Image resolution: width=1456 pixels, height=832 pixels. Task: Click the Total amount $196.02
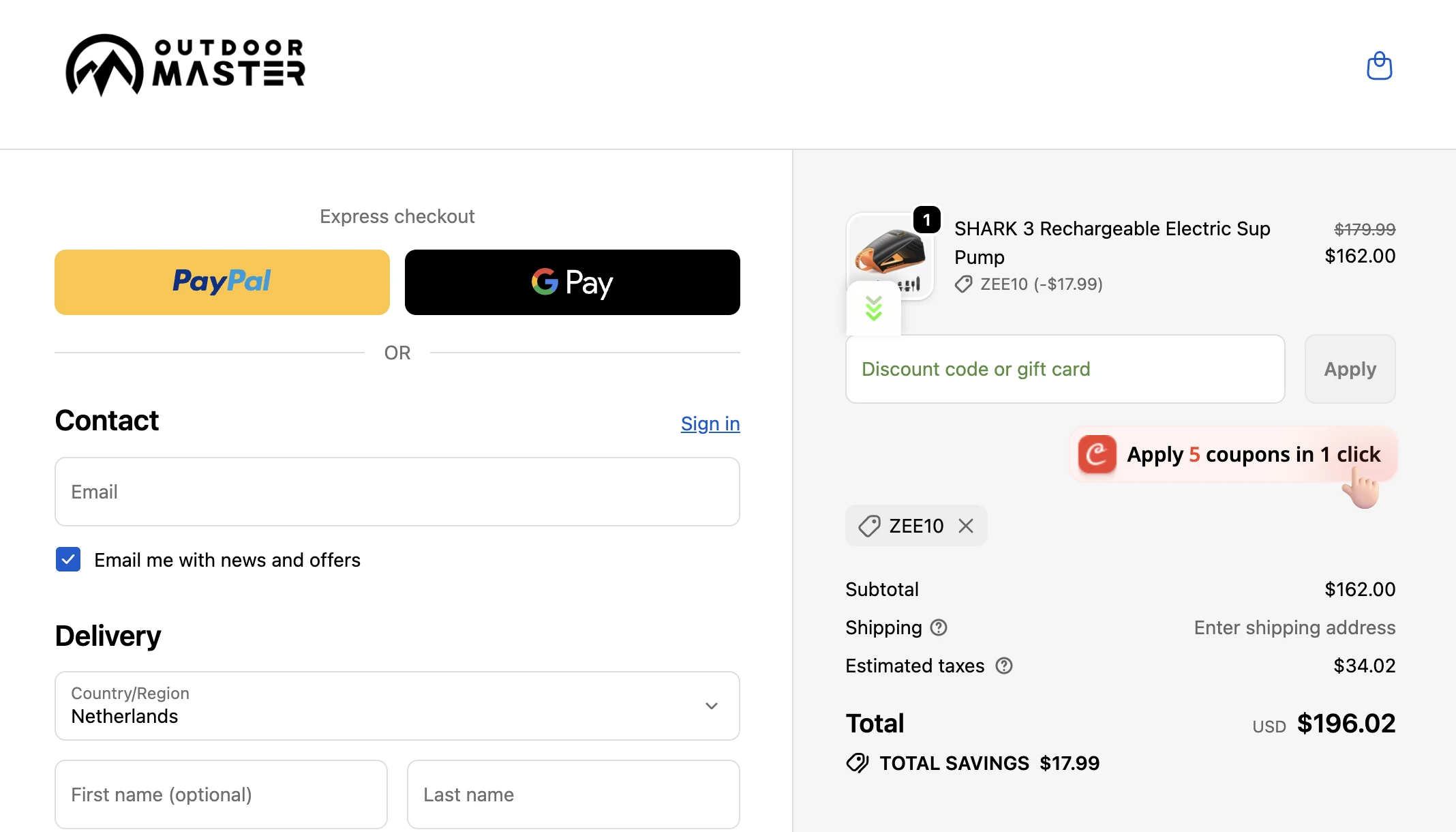pyautogui.click(x=1346, y=723)
